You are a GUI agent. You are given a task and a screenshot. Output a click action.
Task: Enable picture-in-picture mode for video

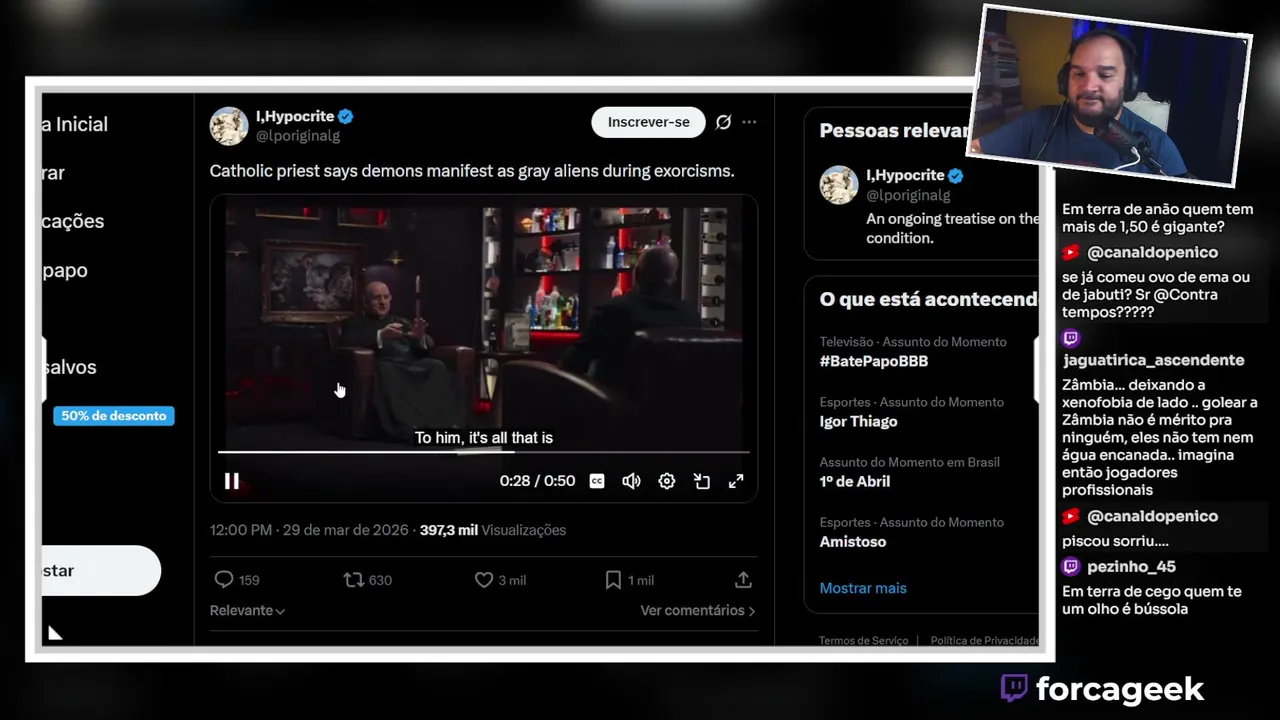(702, 481)
